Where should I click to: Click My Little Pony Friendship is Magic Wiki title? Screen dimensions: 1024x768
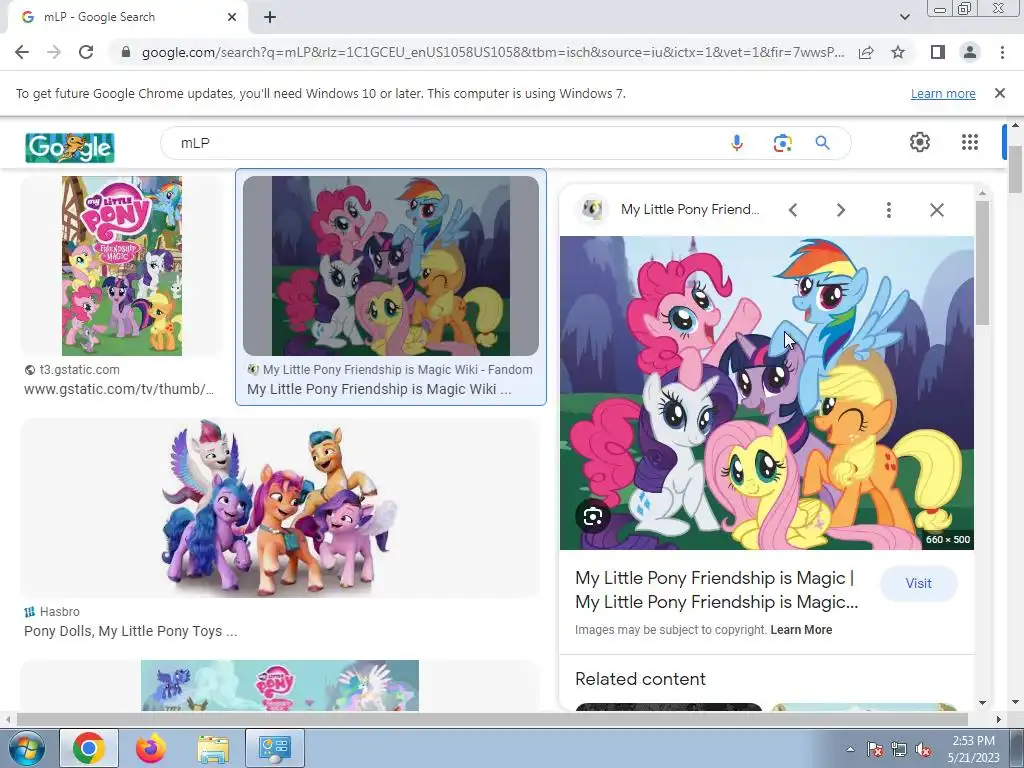tap(379, 389)
